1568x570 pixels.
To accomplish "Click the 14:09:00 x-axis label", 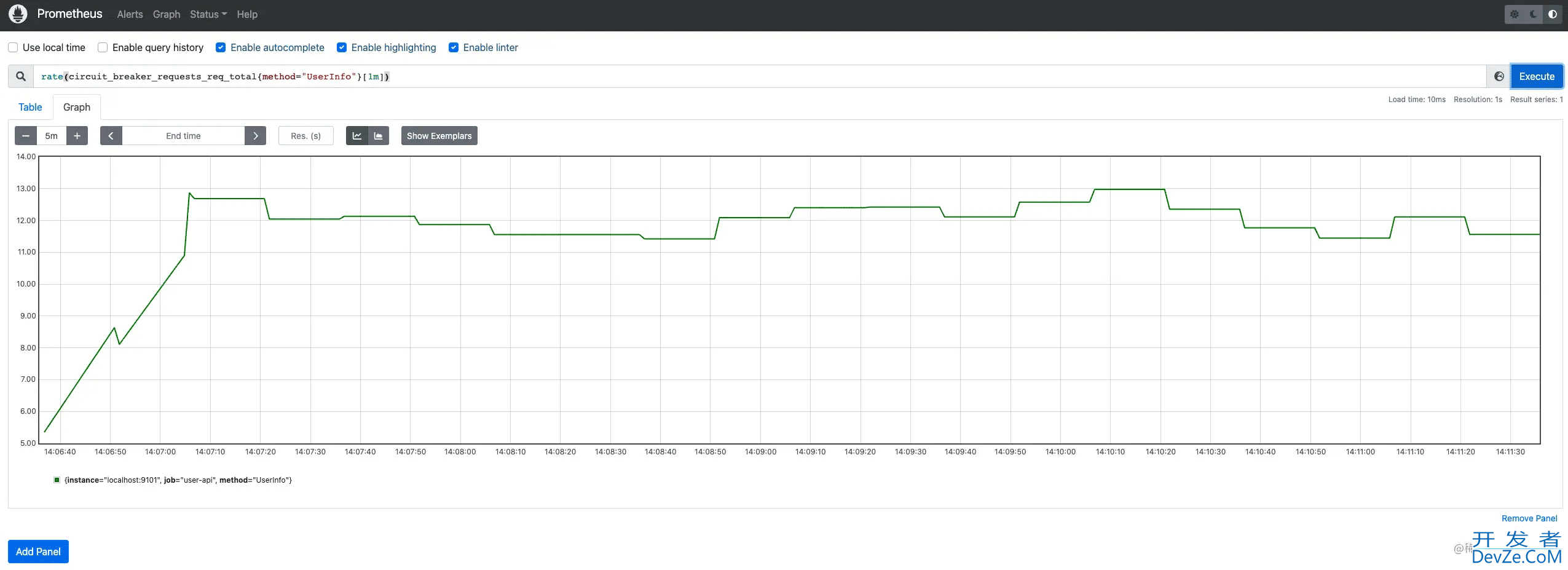I will click(x=760, y=451).
